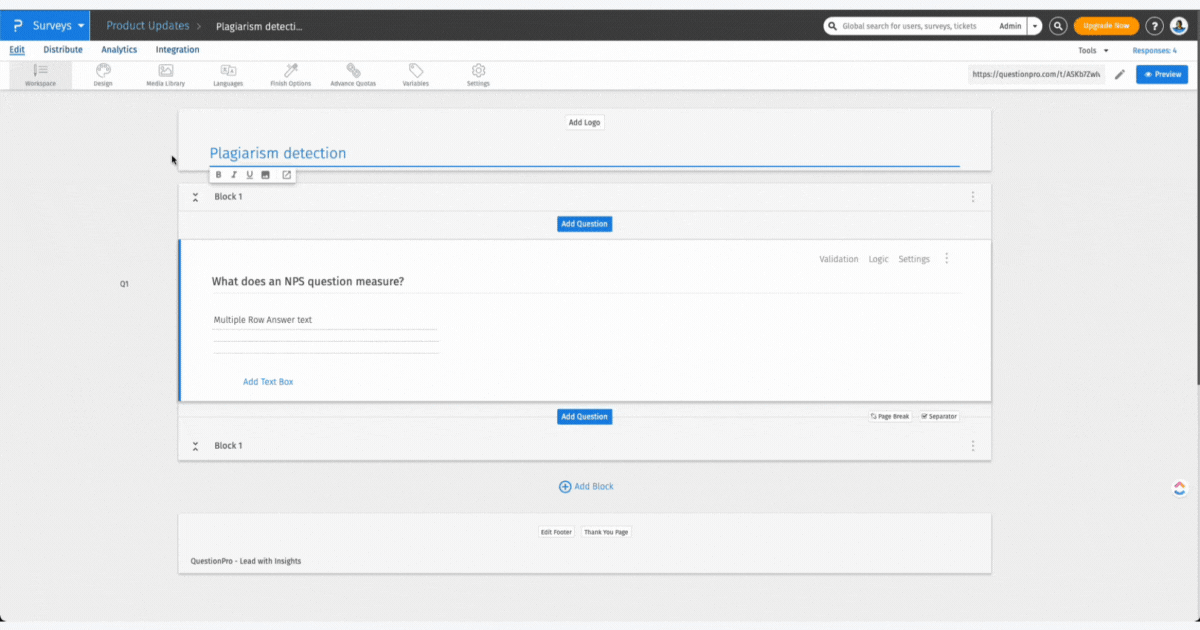1200x630 pixels.
Task: Open title editor in external window icon
Action: pos(286,175)
